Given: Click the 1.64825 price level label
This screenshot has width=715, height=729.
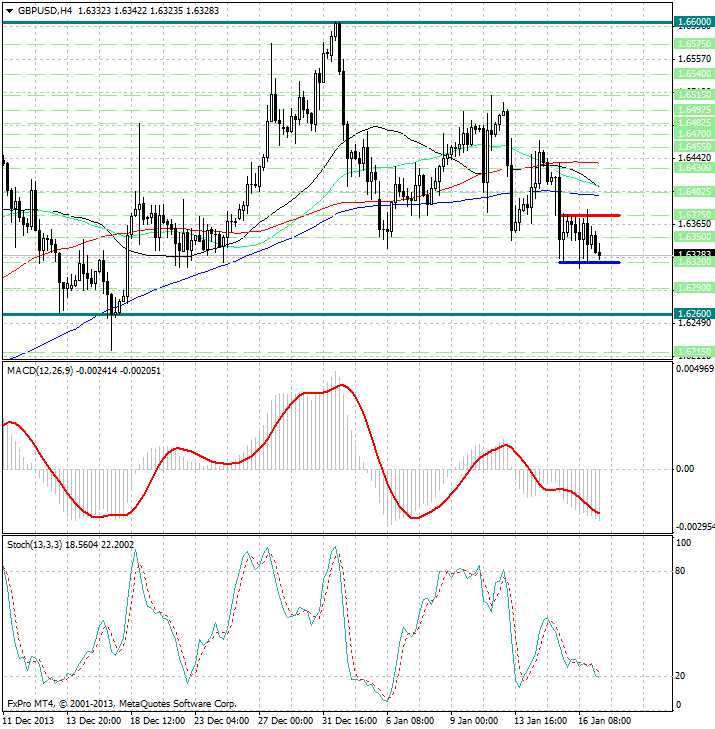Looking at the screenshot, I should pos(694,123).
